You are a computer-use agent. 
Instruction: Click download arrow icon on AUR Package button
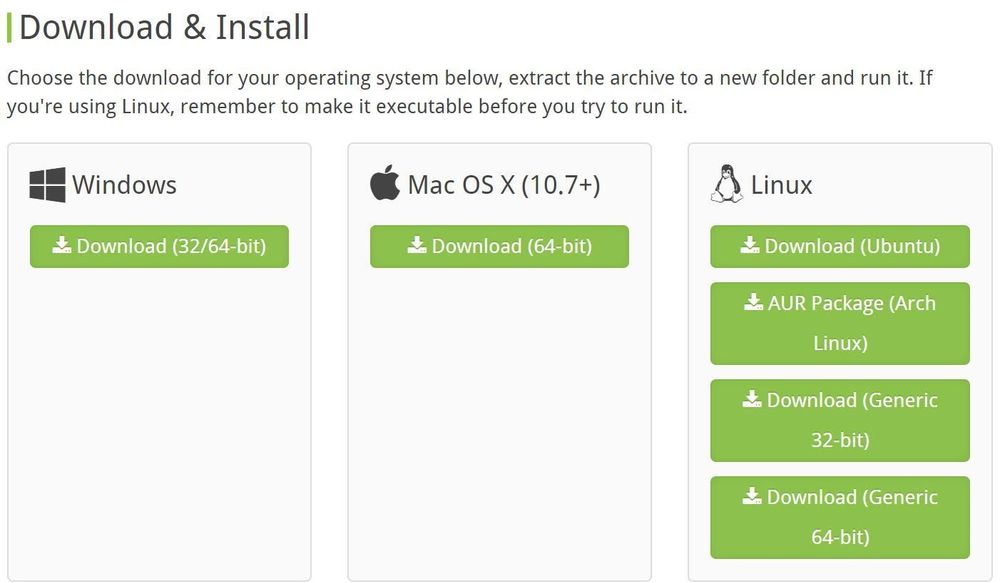[x=754, y=302]
